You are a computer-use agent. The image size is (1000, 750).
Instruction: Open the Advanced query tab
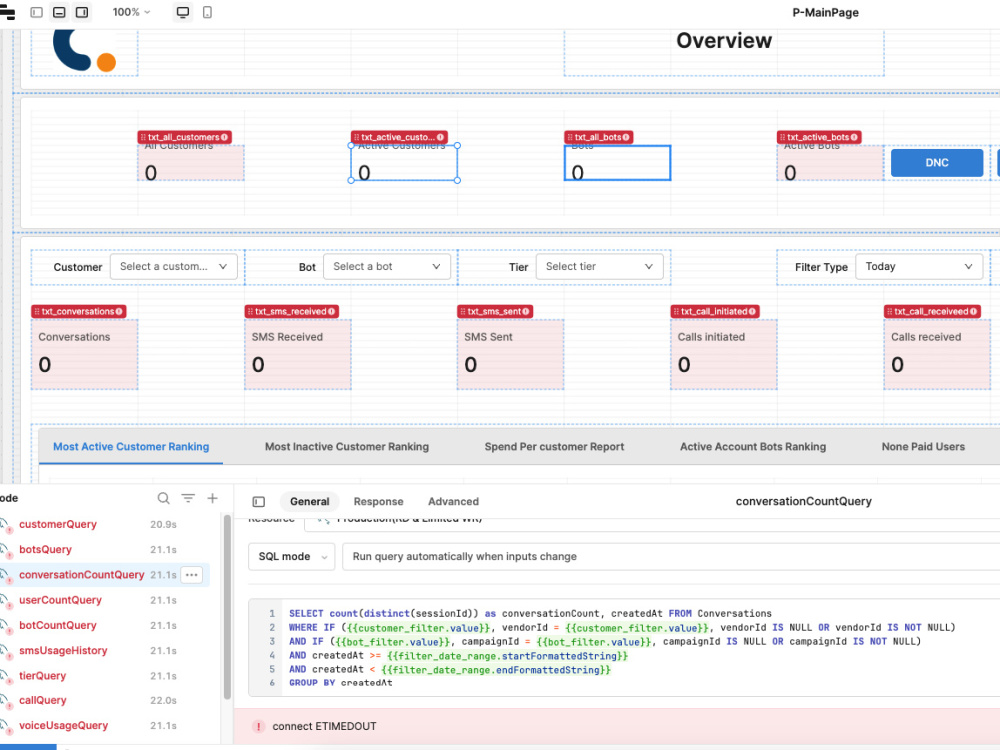tap(453, 501)
